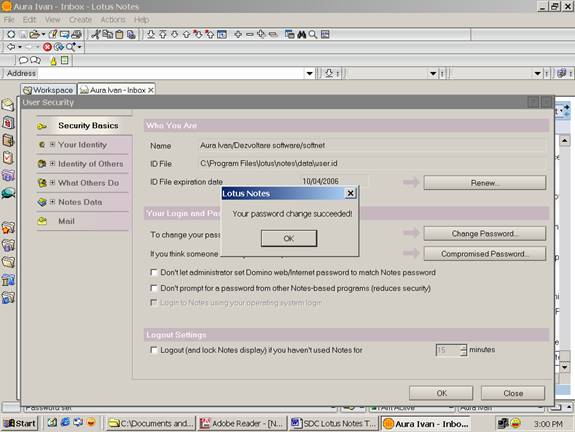Click the magnifier search icon in top toolbar
The image size is (575, 432).
pos(313,34)
